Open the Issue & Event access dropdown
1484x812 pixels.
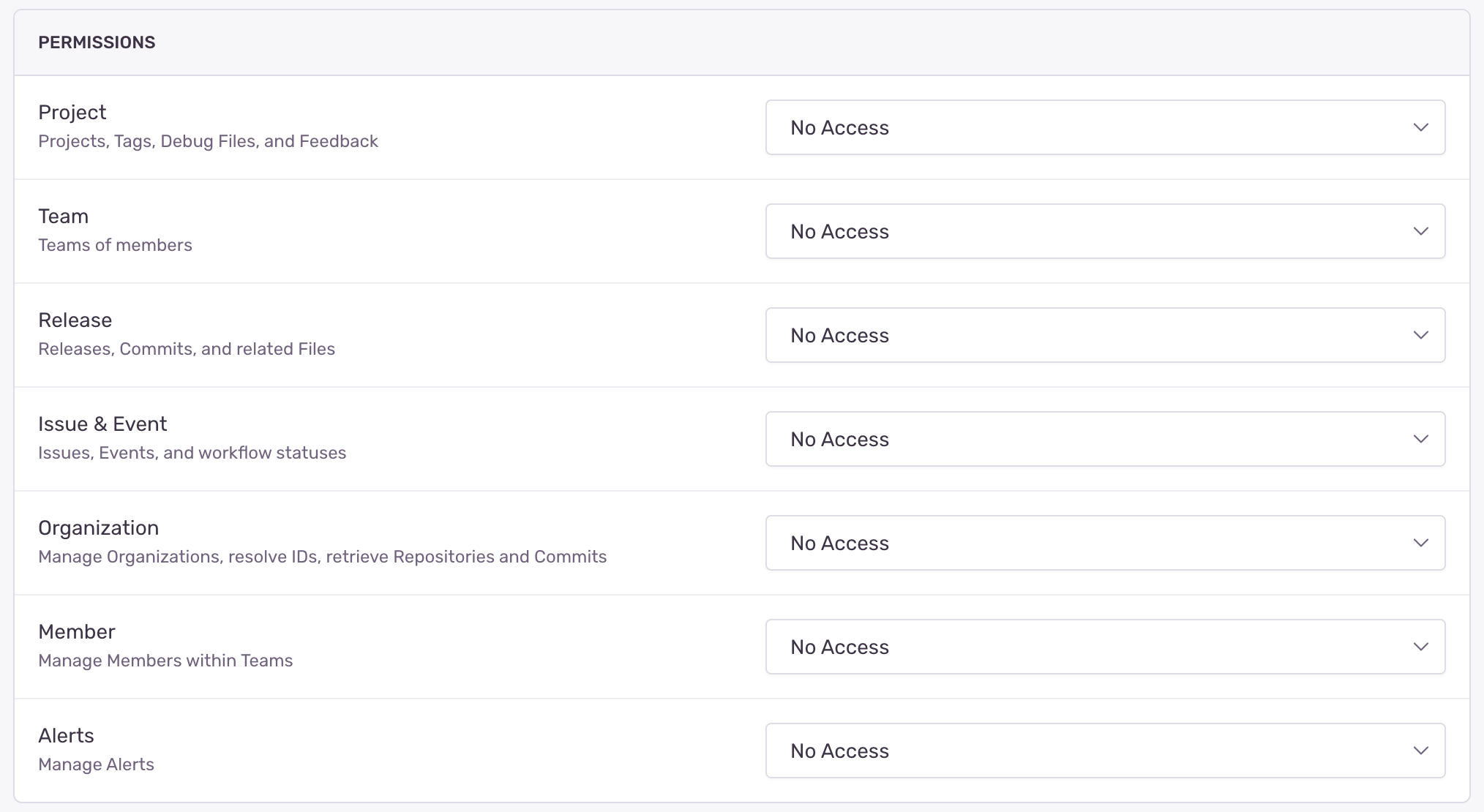point(1104,439)
